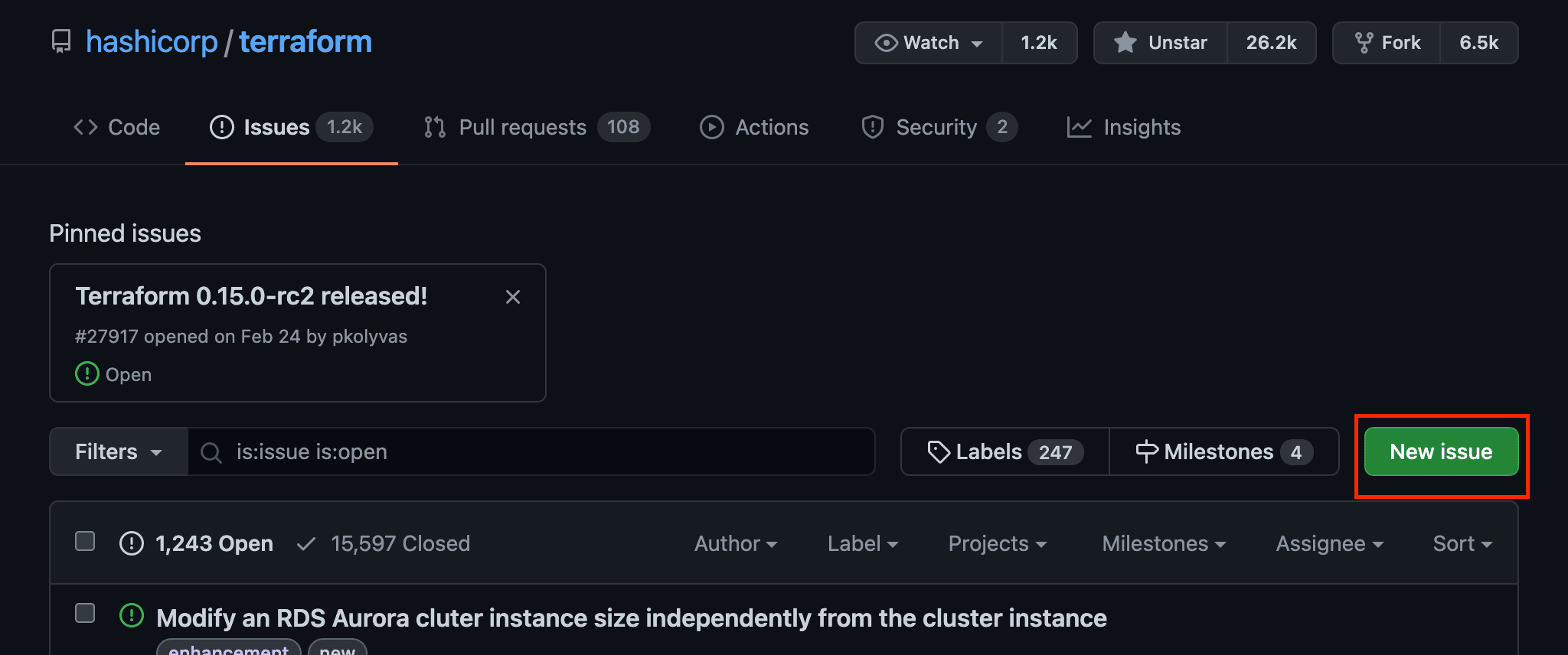Check the RDS Aurora issue checkbox

point(85,613)
